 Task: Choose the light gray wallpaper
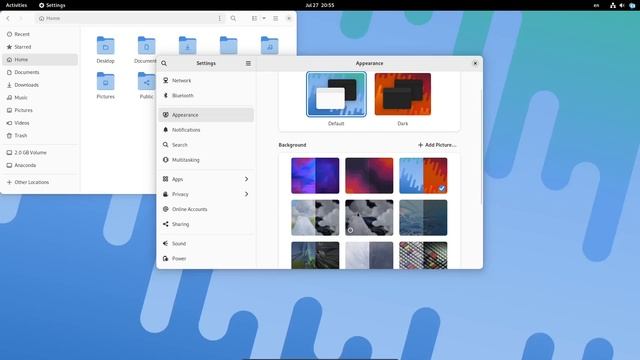[369, 255]
